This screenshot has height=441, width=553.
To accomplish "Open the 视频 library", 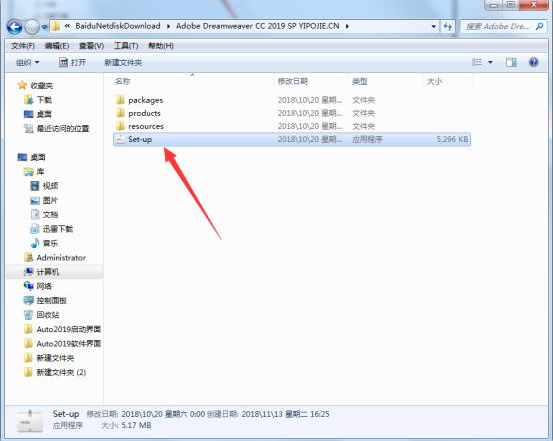I will pos(44,186).
